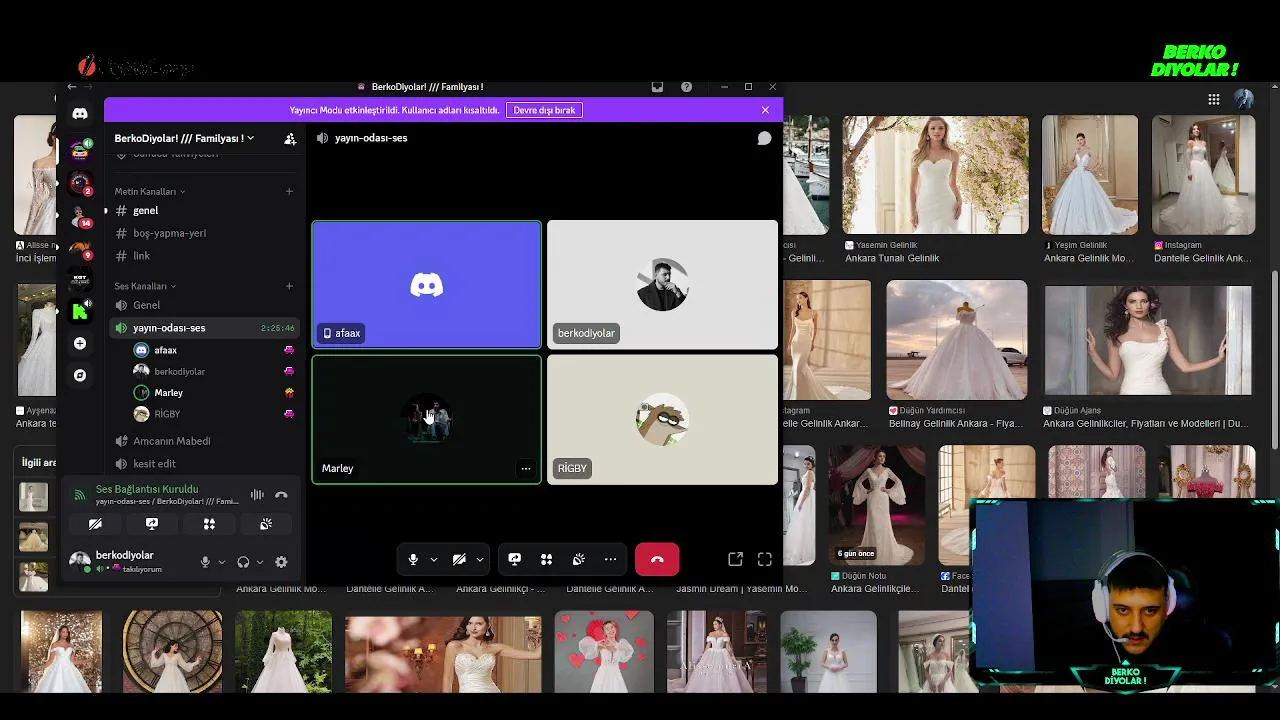Select user RİGBY in voice channel list
1280x720 pixels.
(x=214, y=414)
